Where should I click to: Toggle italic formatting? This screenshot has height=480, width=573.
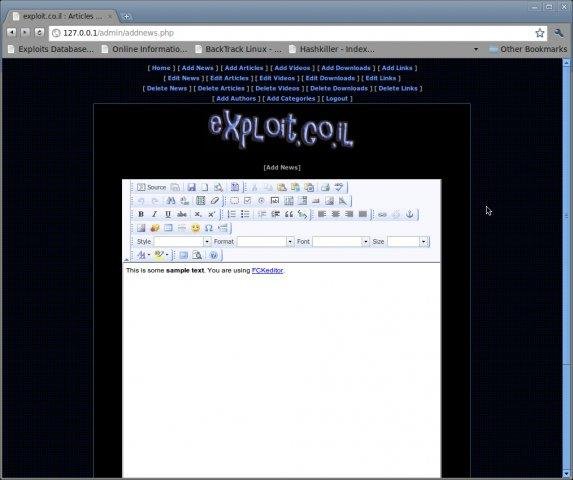tap(154, 214)
